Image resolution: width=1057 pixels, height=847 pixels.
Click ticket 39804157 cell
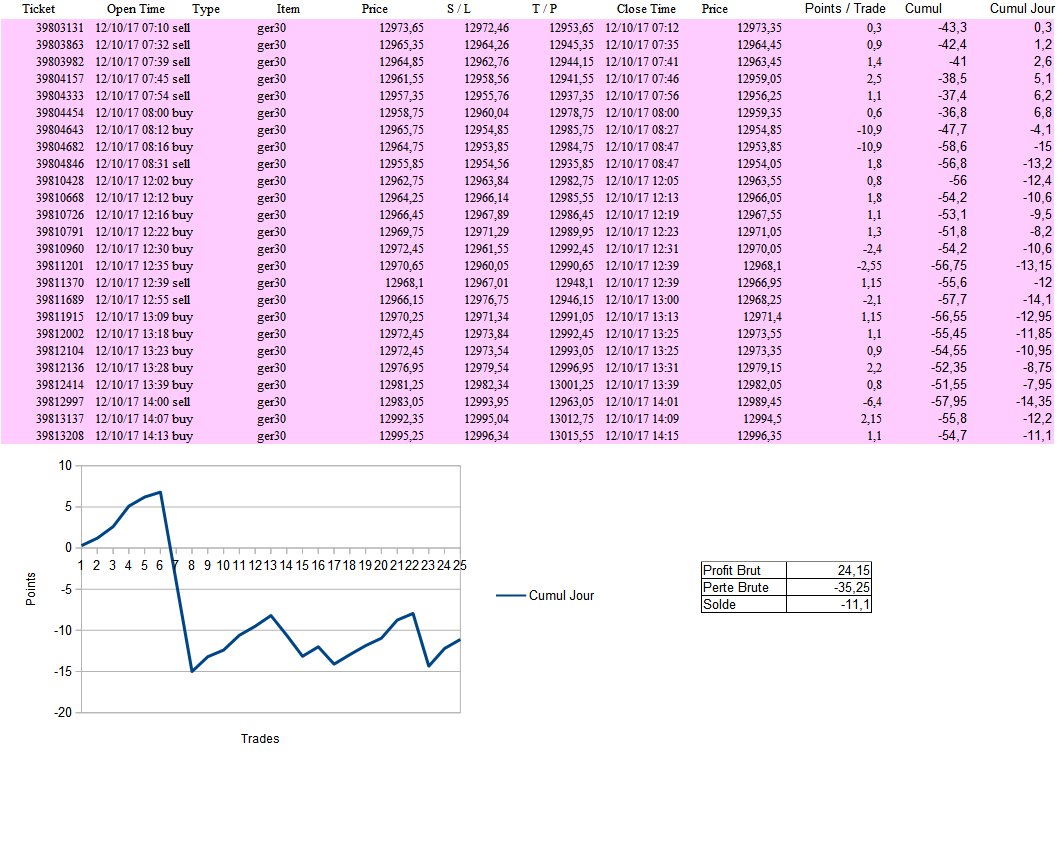(60, 79)
